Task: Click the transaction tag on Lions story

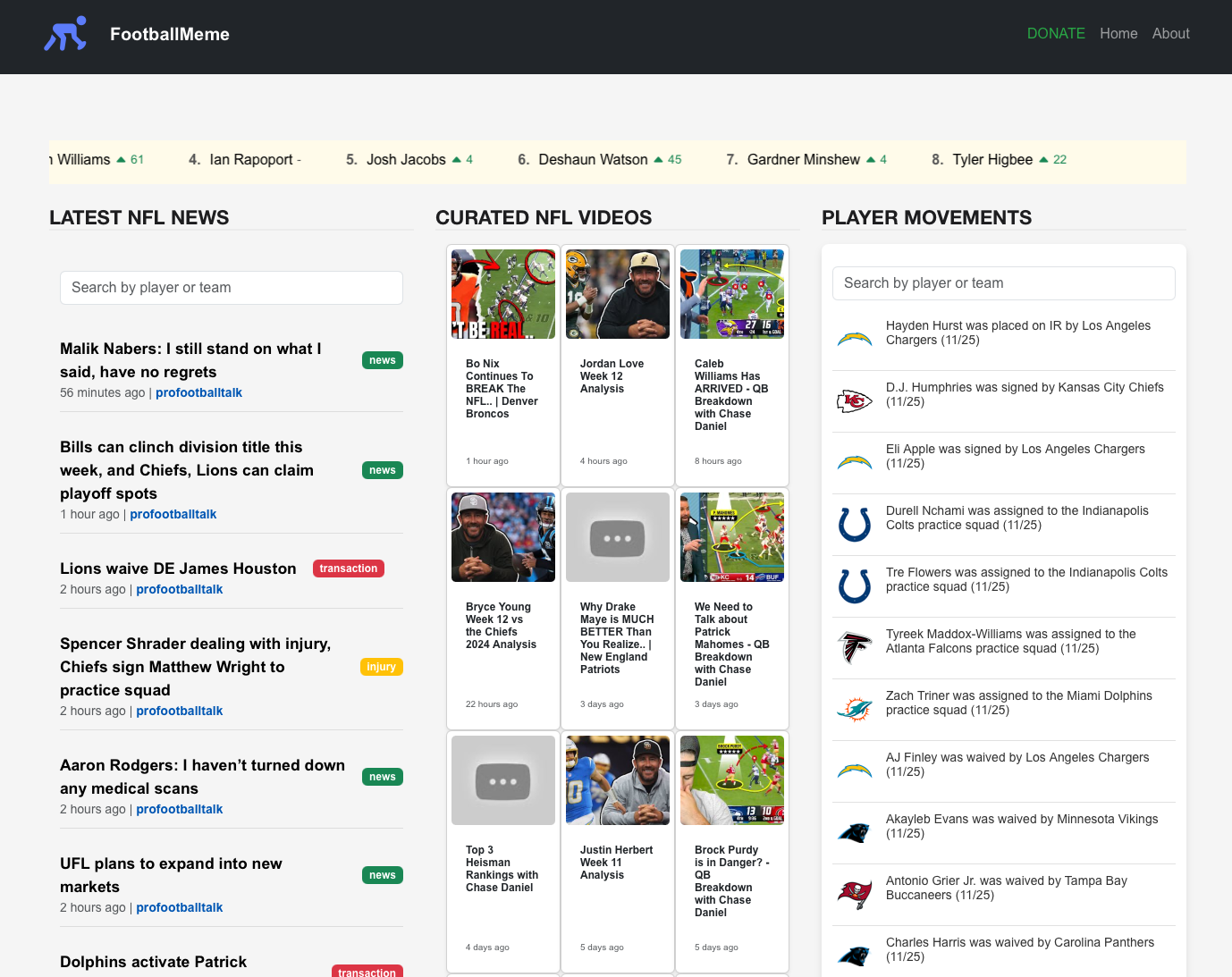Action: pyautogui.click(x=348, y=569)
